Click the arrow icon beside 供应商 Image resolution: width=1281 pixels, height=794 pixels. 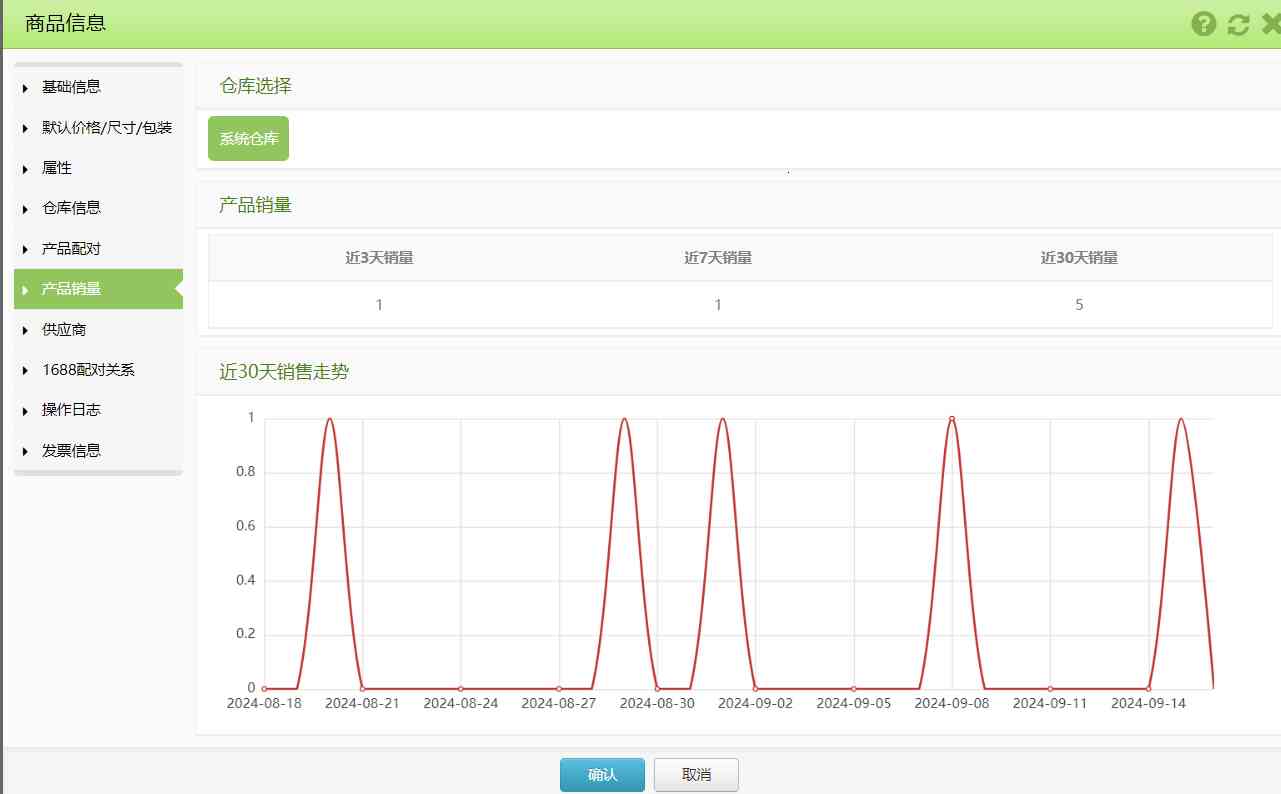(25, 331)
